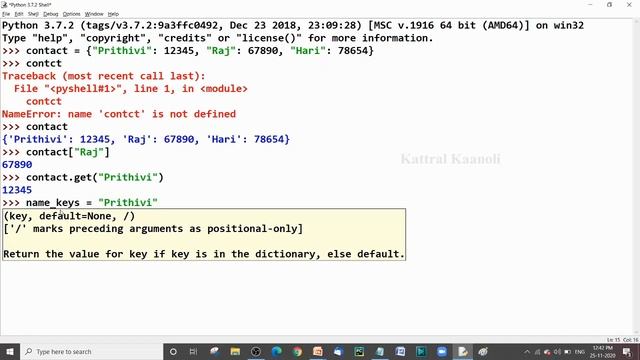Click the ENG language indicator
The height and width of the screenshot is (360, 640).
(580, 352)
